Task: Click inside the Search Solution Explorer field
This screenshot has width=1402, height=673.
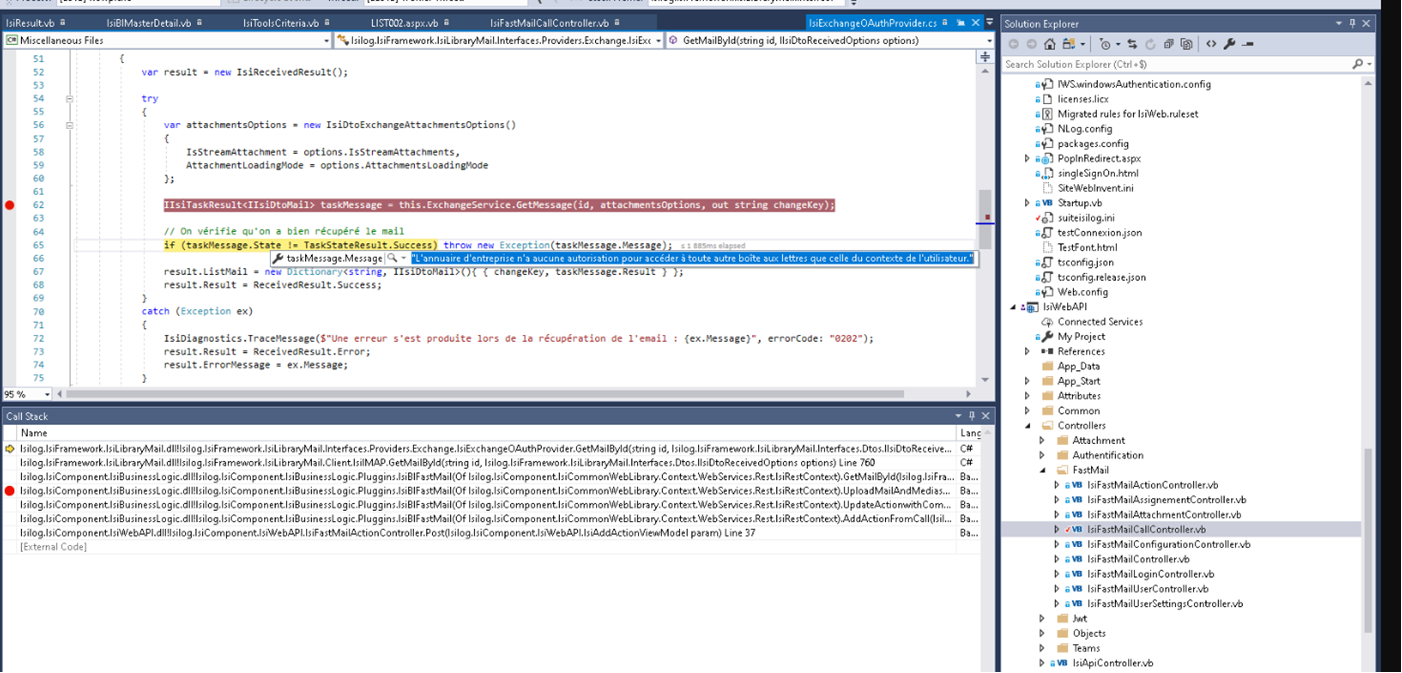Action: pyautogui.click(x=1150, y=63)
